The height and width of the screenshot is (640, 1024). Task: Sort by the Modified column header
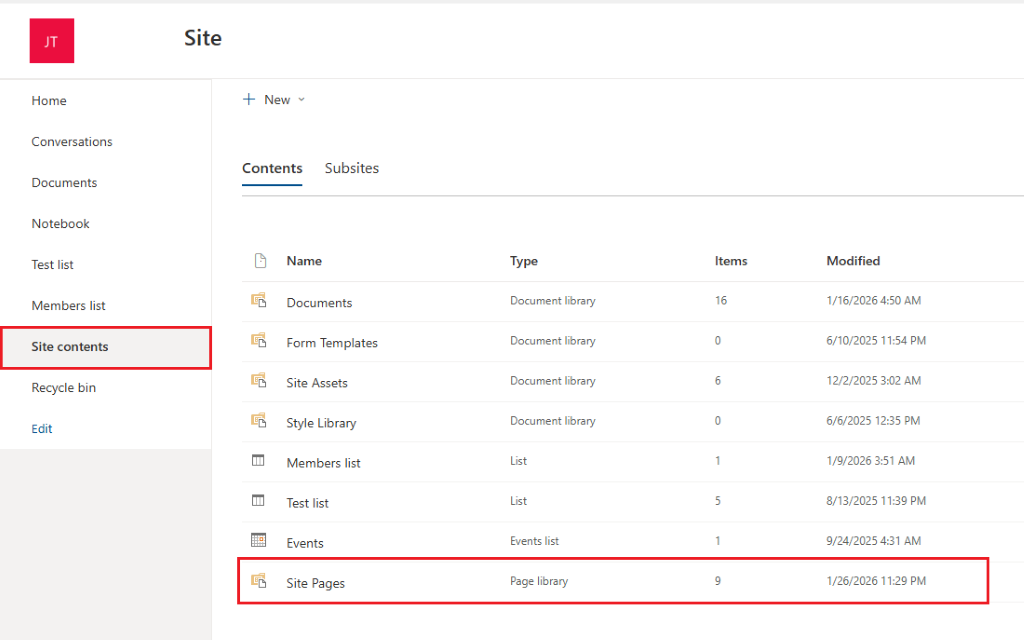[x=853, y=261]
